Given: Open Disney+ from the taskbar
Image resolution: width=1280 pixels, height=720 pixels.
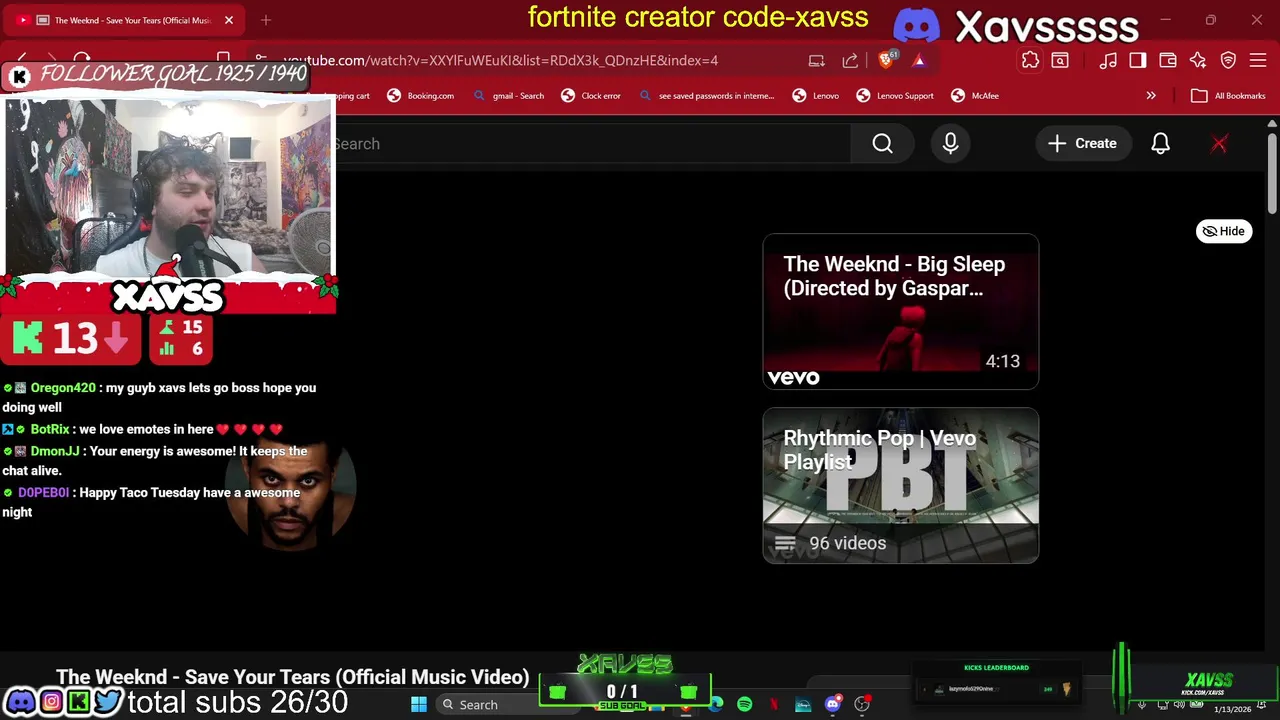Looking at the screenshot, I should tap(803, 705).
